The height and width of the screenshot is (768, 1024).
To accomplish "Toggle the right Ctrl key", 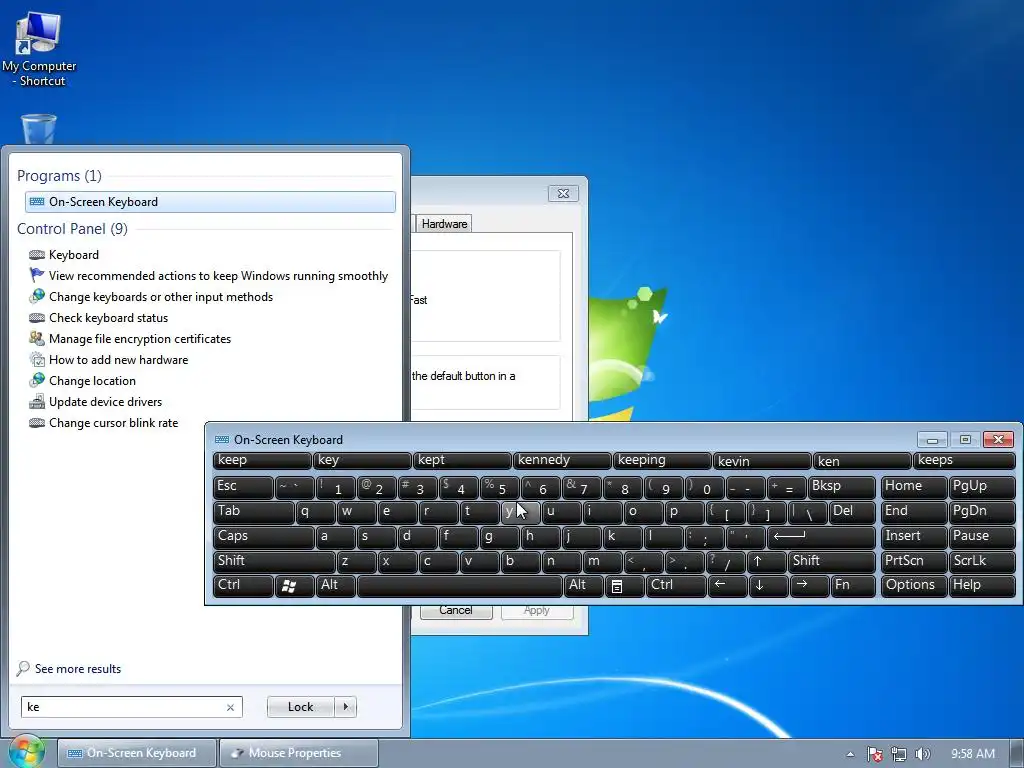I will pyautogui.click(x=675, y=586).
